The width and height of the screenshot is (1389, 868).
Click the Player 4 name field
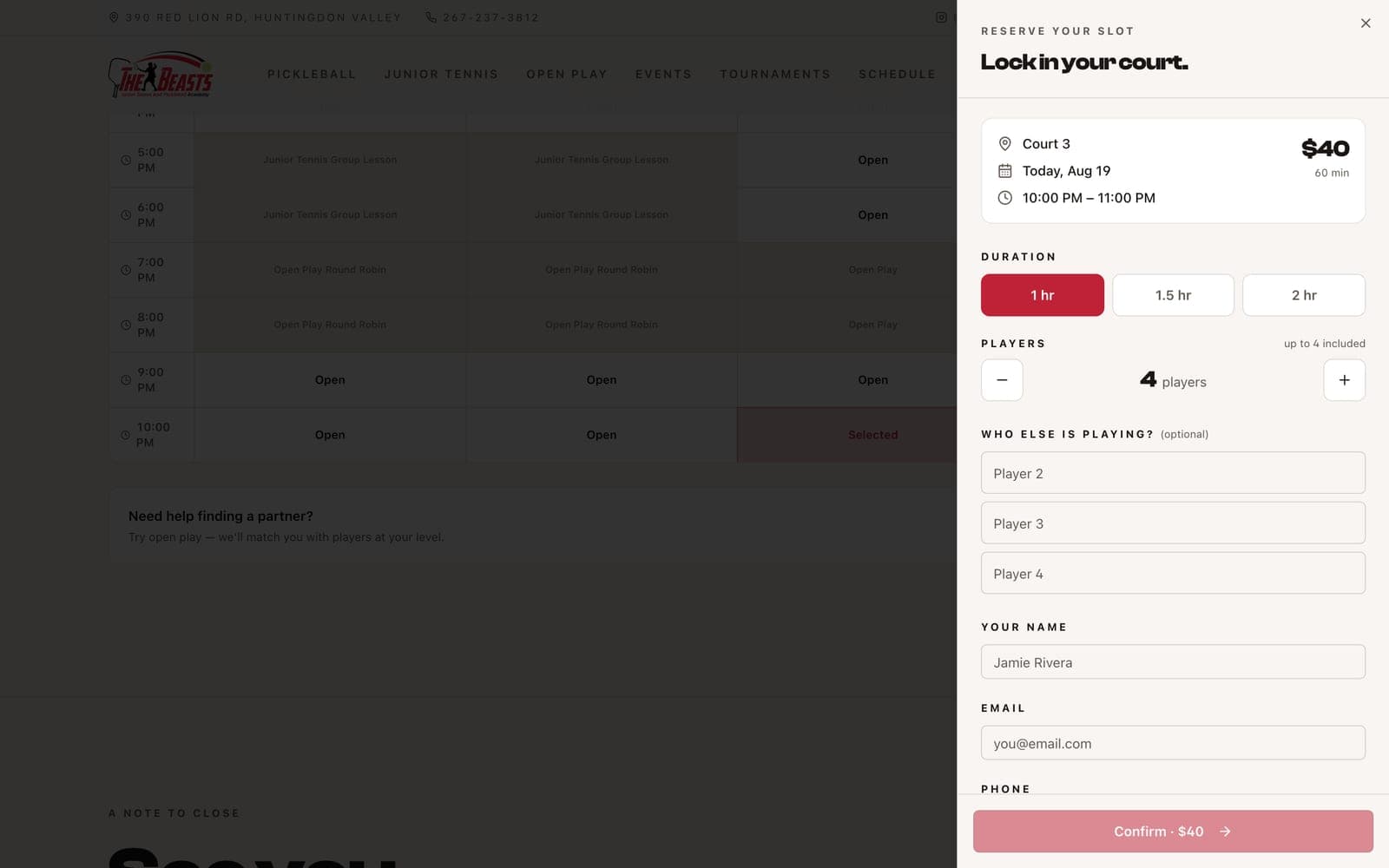(x=1173, y=574)
